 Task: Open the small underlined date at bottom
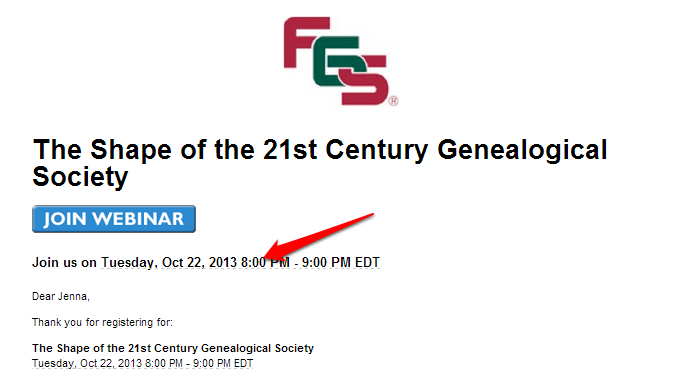142,363
